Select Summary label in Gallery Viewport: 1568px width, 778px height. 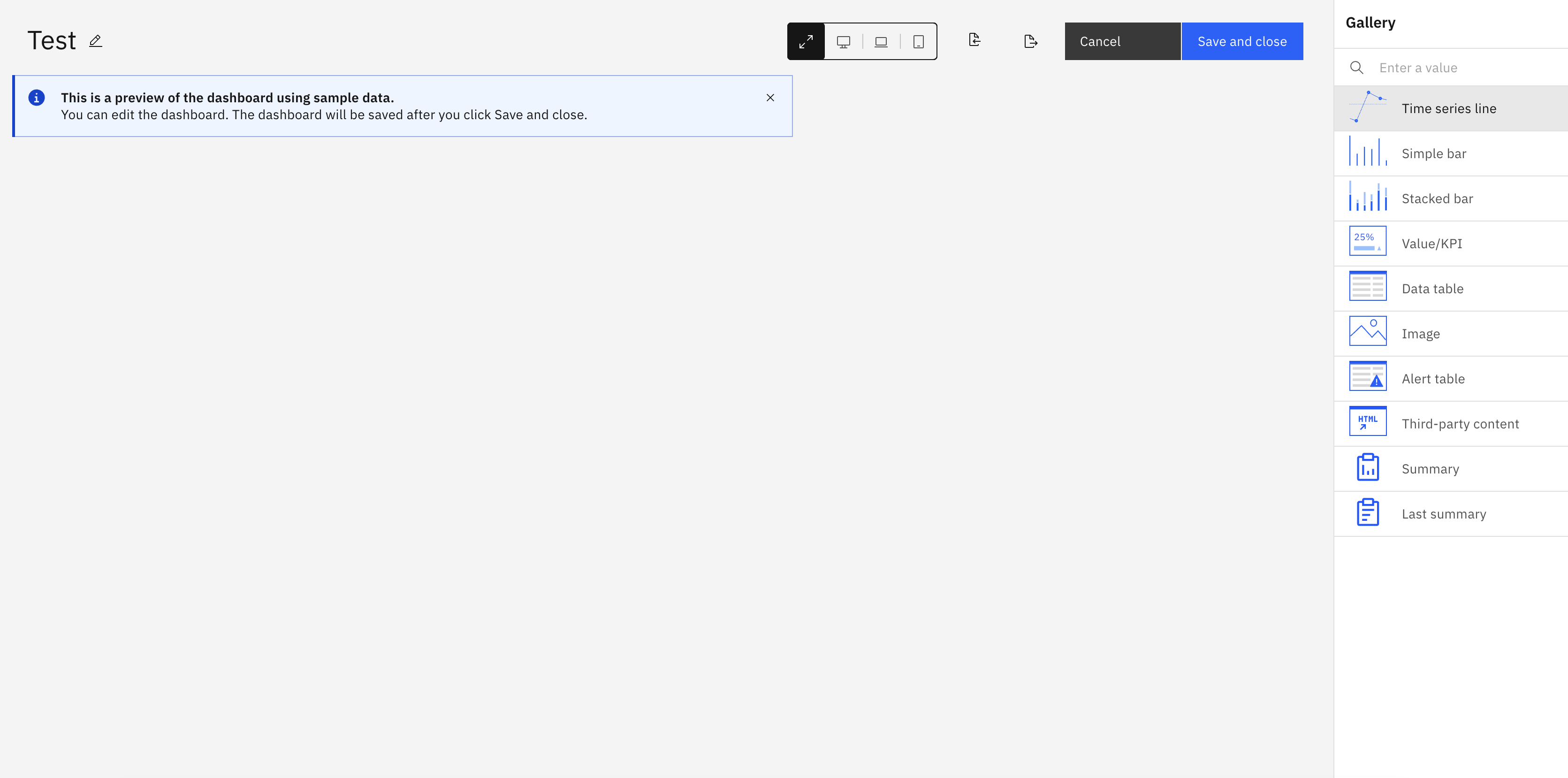1430,469
